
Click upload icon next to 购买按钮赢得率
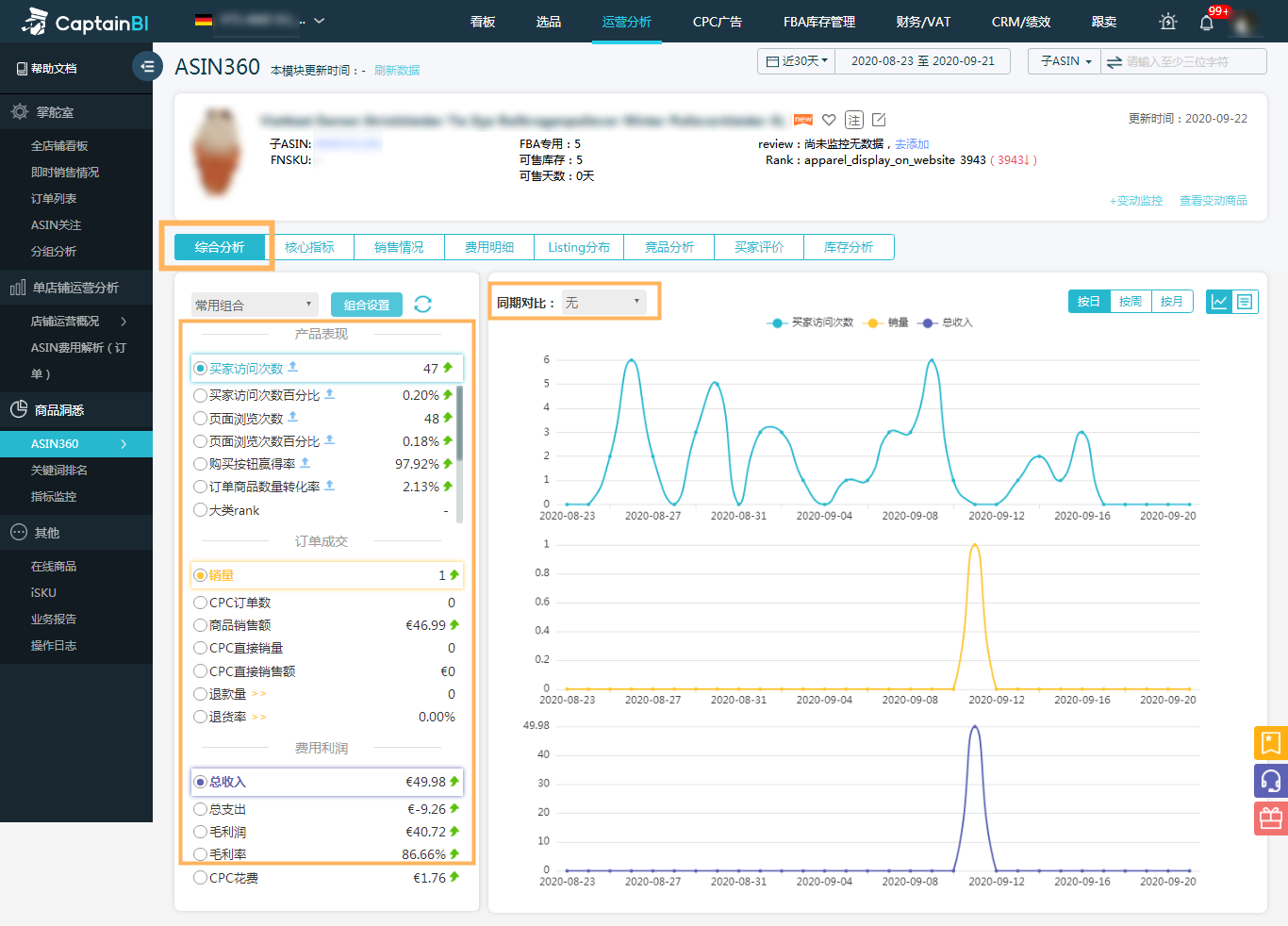(x=305, y=463)
